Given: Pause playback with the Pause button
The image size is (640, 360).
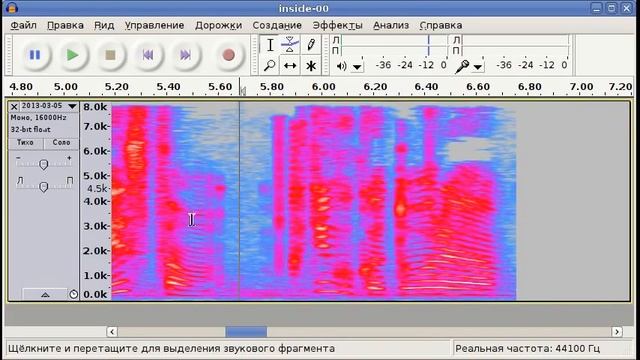Looking at the screenshot, I should point(35,55).
